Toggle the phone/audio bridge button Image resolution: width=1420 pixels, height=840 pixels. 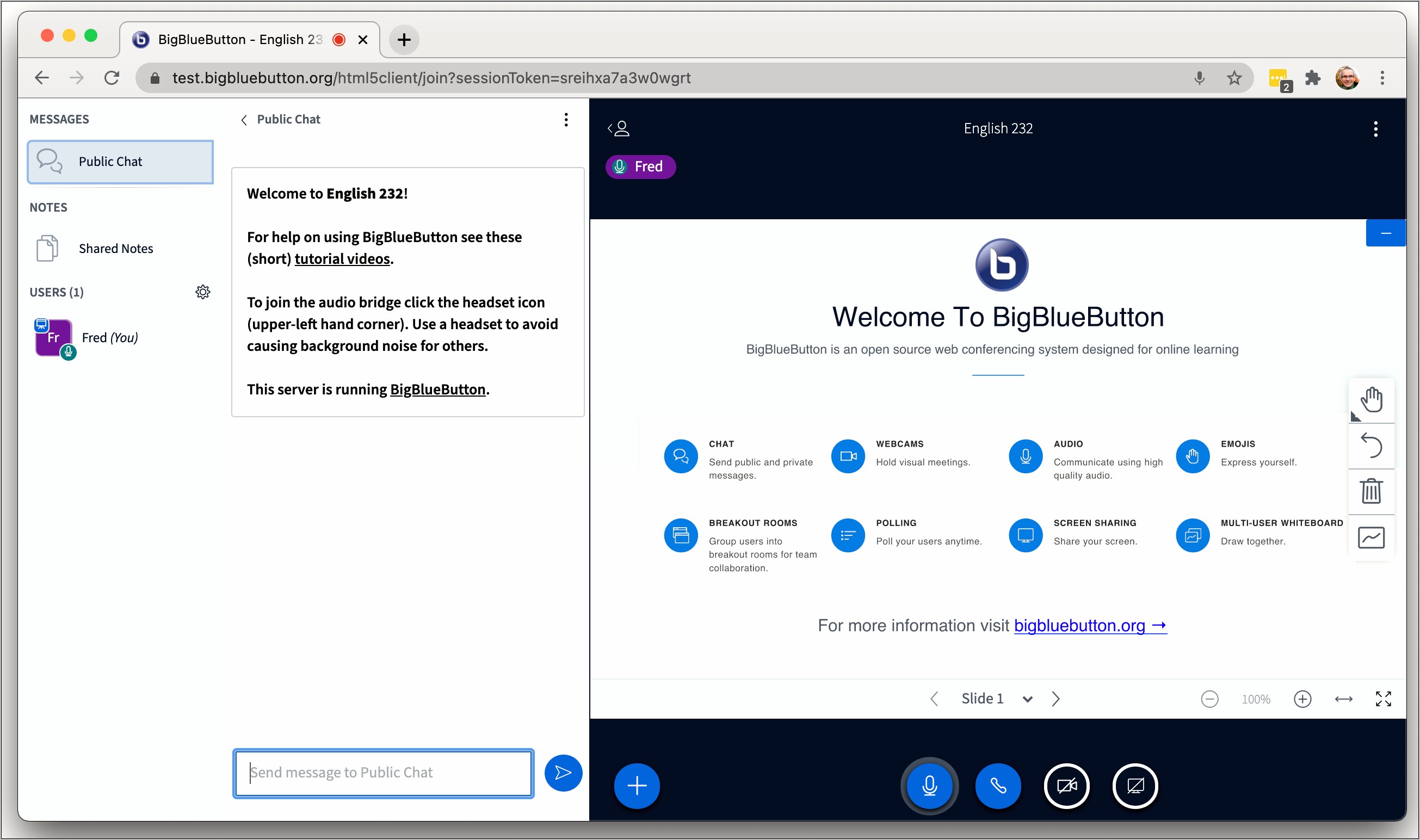click(998, 784)
